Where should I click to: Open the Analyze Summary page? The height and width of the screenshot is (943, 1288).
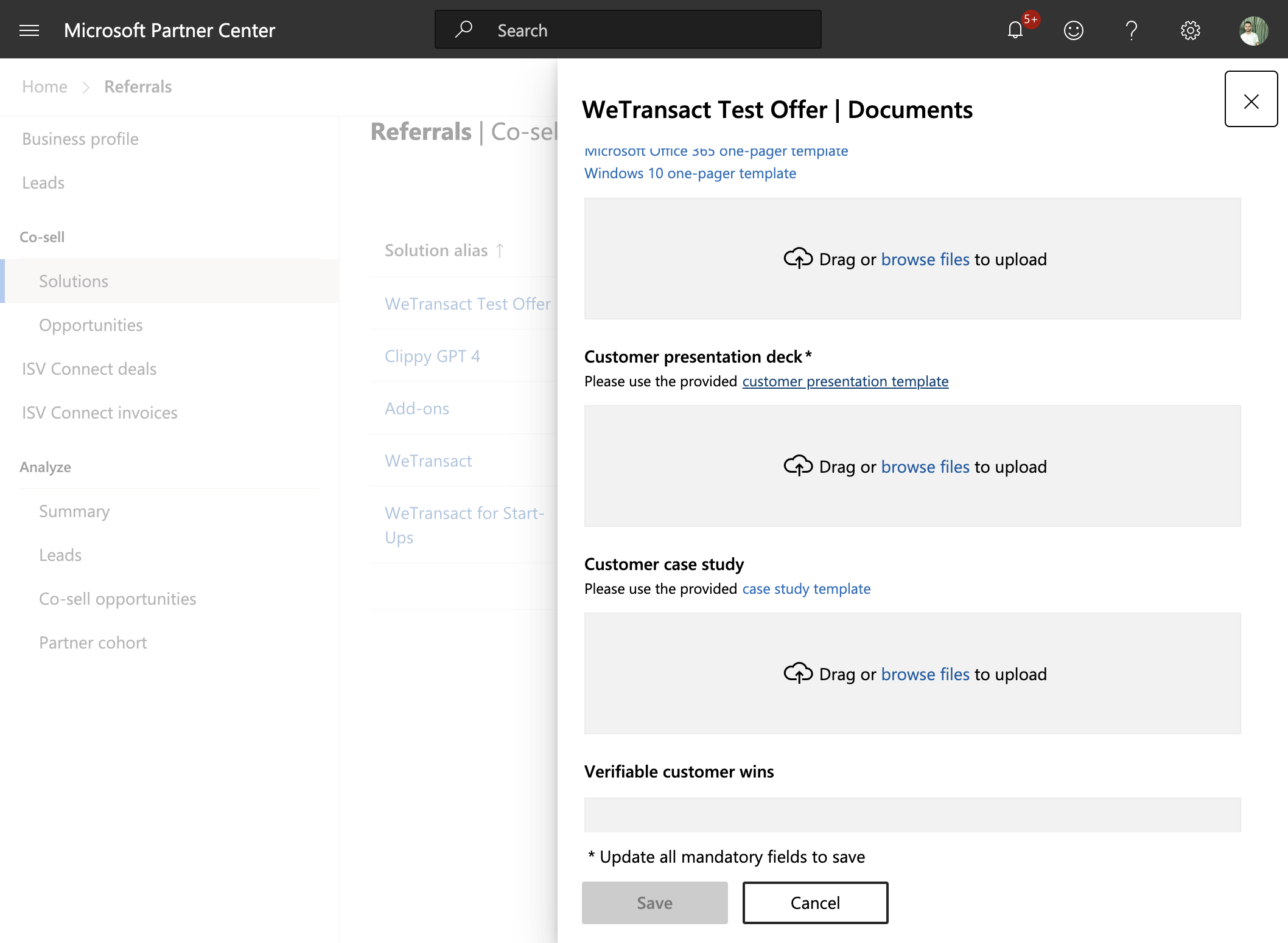click(74, 512)
